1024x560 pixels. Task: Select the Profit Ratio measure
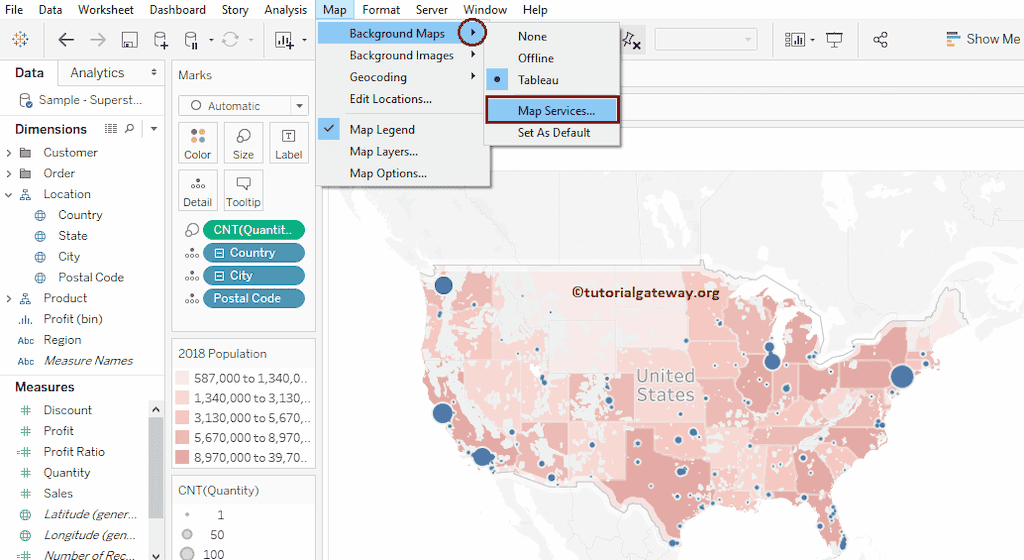(x=74, y=452)
